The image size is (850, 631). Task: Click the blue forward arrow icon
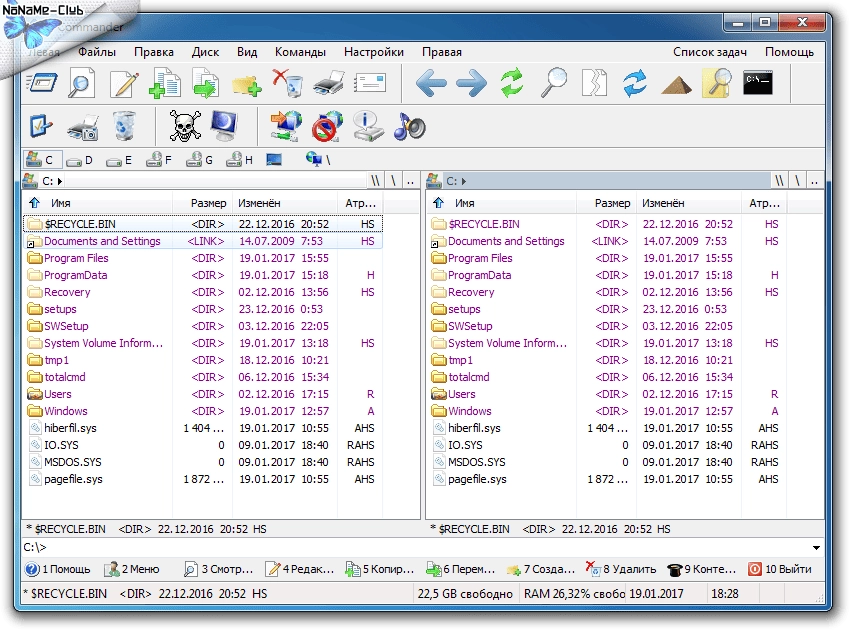click(472, 83)
